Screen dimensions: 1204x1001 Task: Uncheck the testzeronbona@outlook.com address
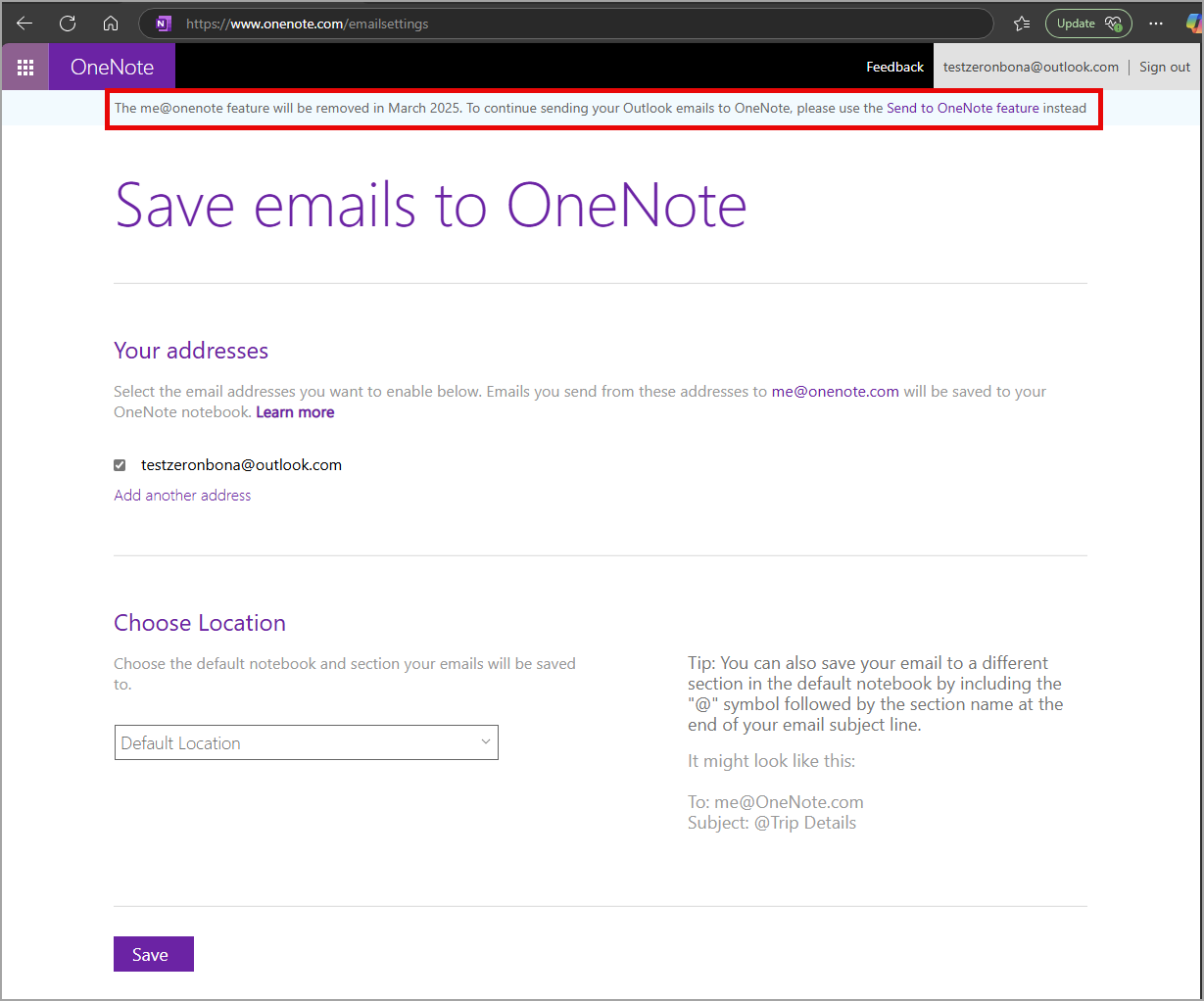[119, 465]
